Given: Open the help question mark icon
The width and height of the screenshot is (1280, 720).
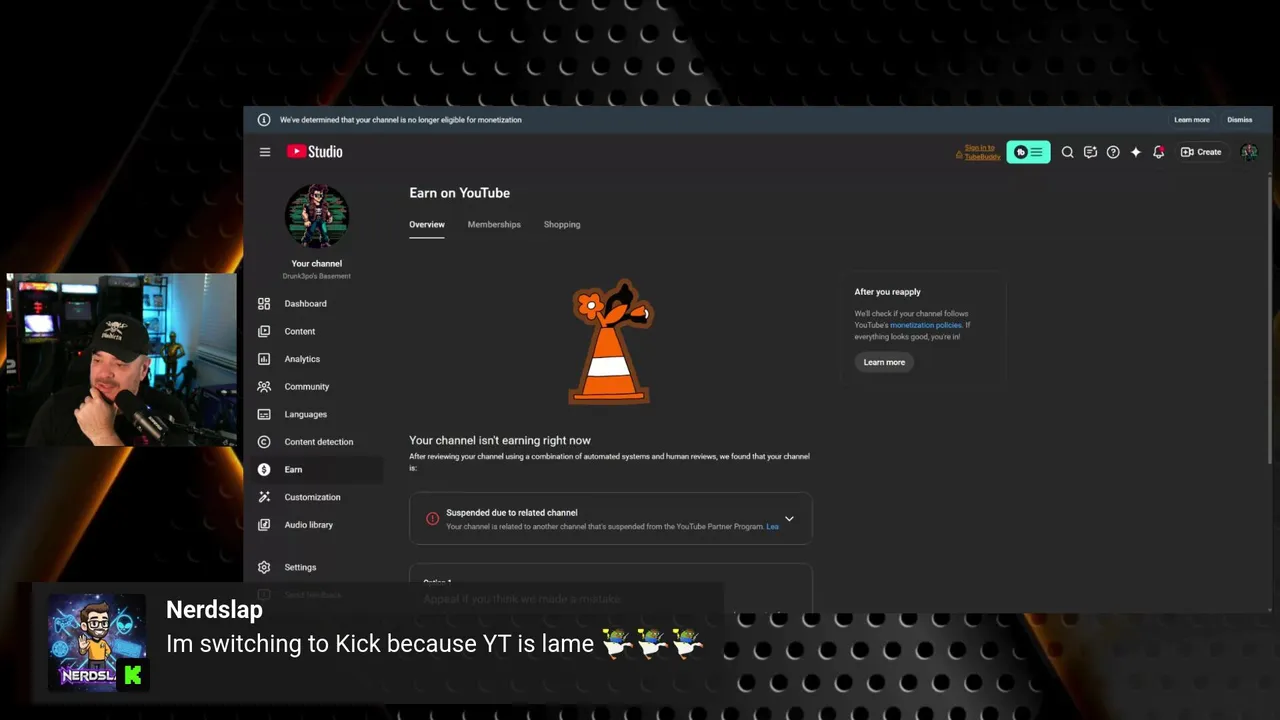Looking at the screenshot, I should click(x=1113, y=152).
